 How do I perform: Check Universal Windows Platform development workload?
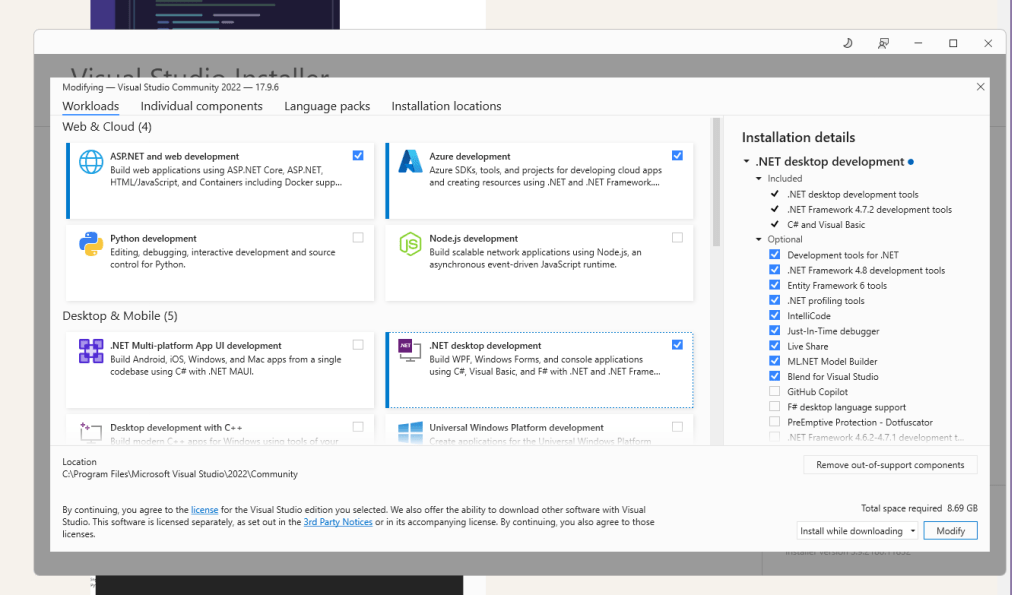point(677,426)
